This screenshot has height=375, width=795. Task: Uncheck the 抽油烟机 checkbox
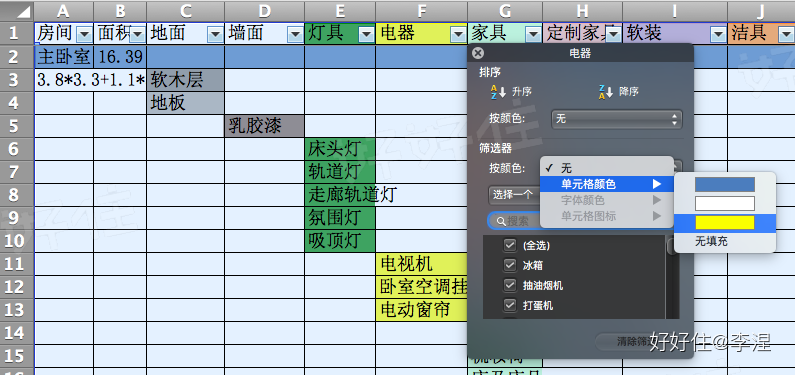510,285
